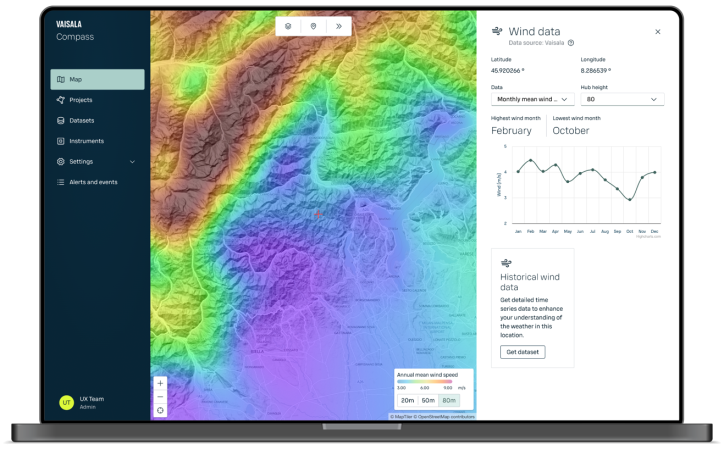Click the locate/recenter map icon
The image size is (724, 450).
click(160, 410)
